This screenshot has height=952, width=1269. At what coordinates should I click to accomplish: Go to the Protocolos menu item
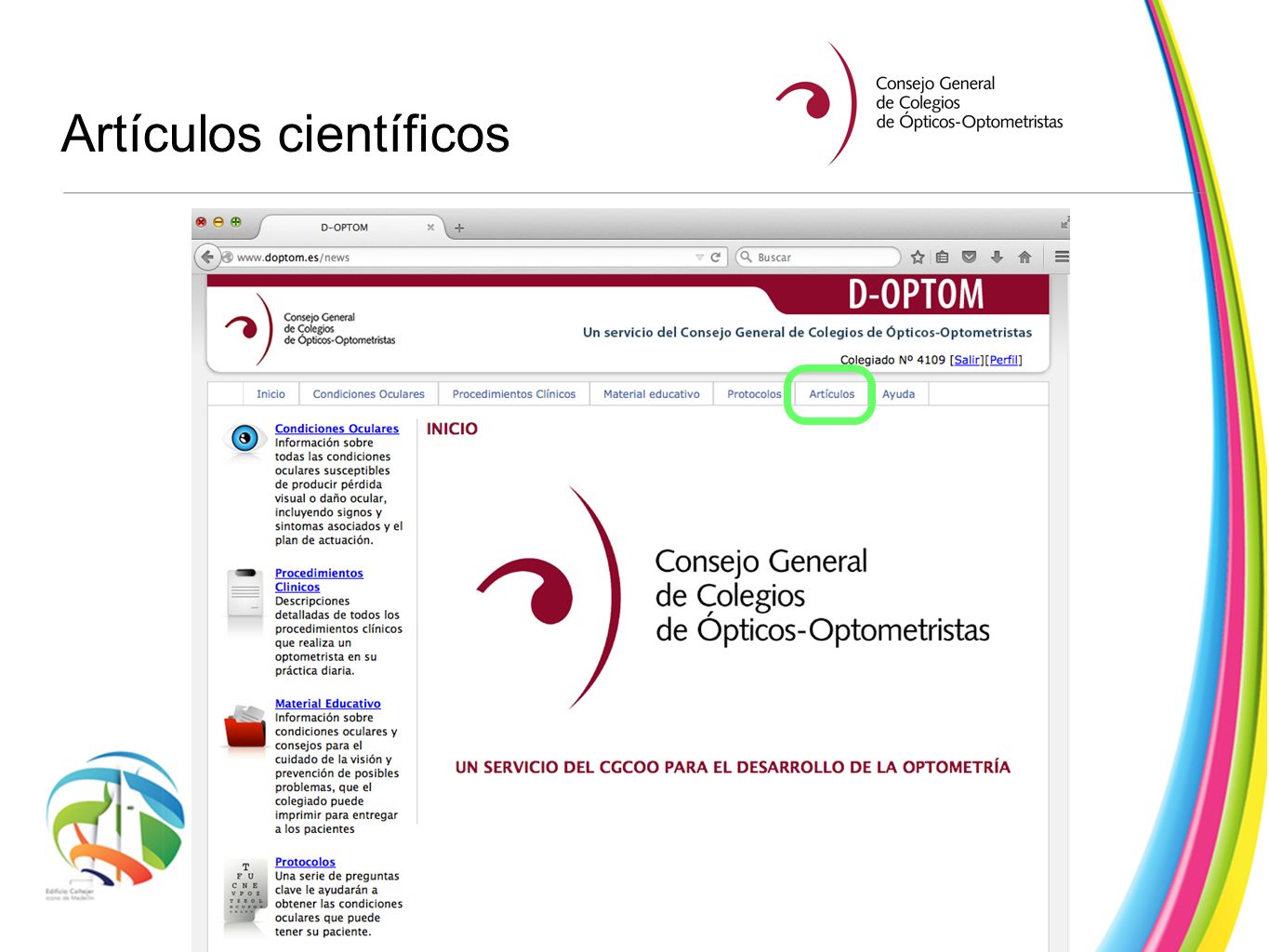pyautogui.click(x=754, y=394)
